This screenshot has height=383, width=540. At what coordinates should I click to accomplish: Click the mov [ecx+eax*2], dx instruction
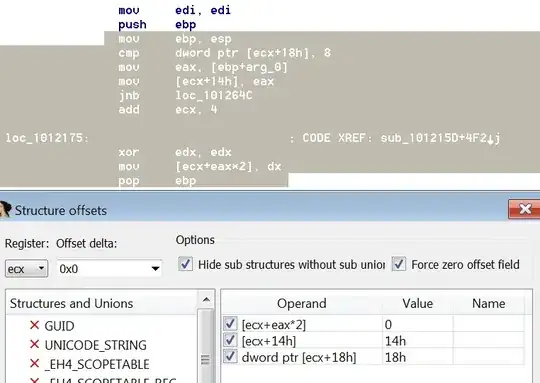click(200, 167)
